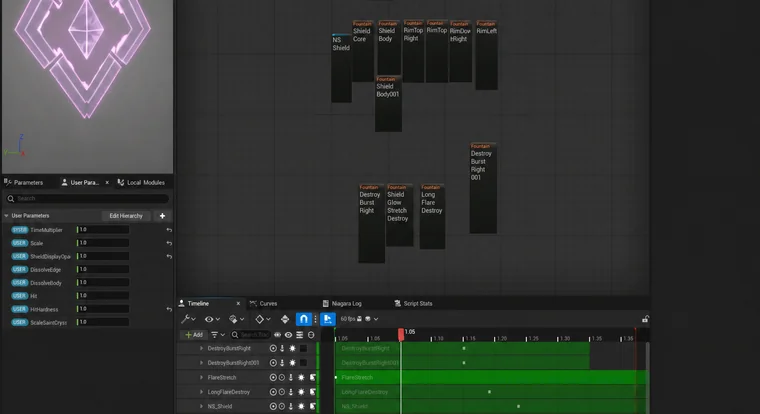Click the sun icon on LongFlareDestroy track
Viewport: 760px width, 414px height.
coord(301,392)
